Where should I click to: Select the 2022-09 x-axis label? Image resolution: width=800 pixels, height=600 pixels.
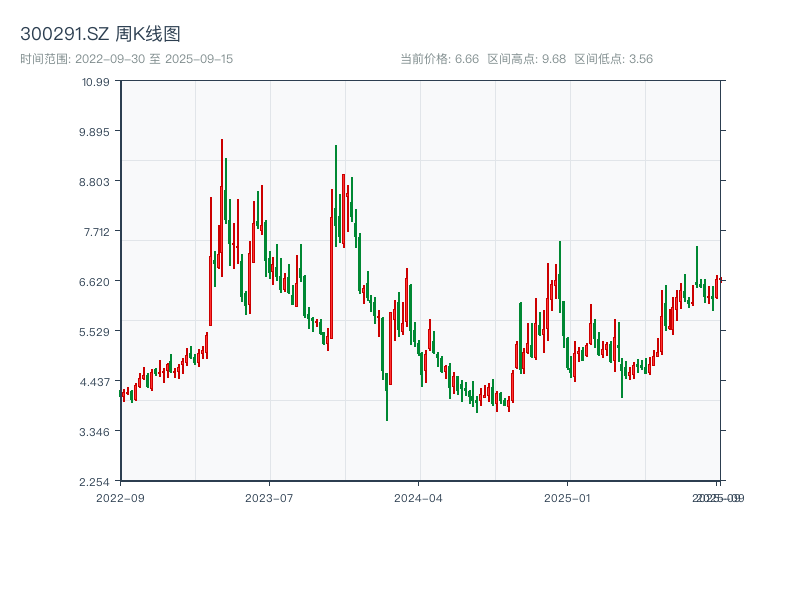click(121, 496)
